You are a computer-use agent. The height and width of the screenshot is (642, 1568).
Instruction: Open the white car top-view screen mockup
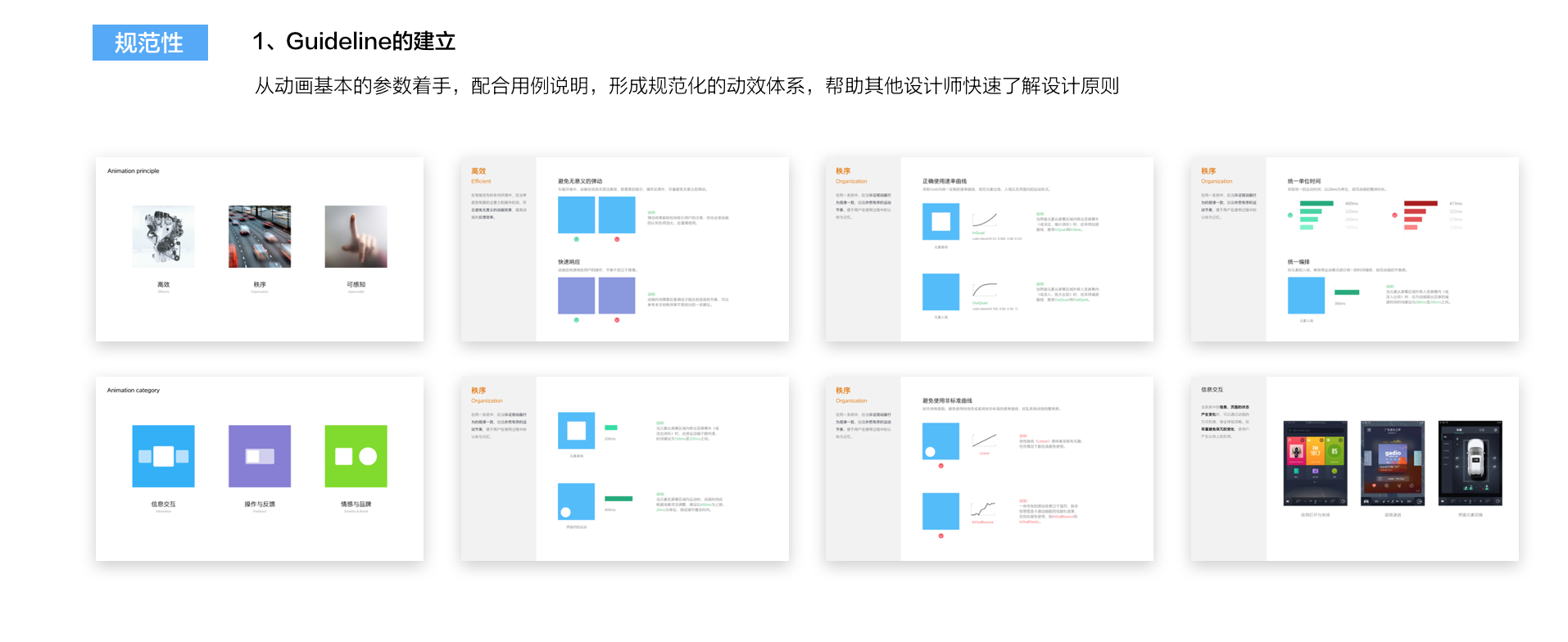point(1471,463)
